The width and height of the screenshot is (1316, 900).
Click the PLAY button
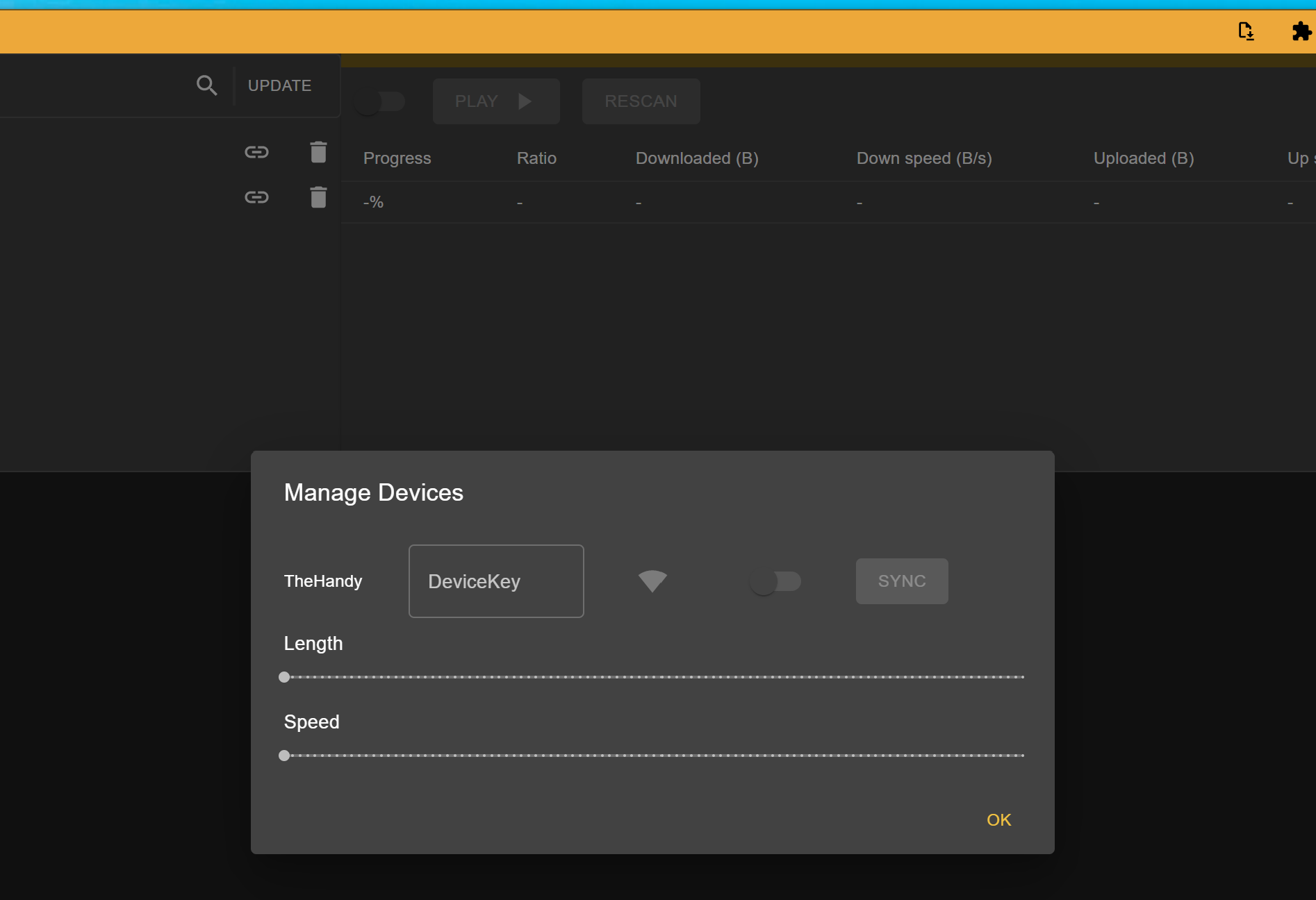(496, 101)
